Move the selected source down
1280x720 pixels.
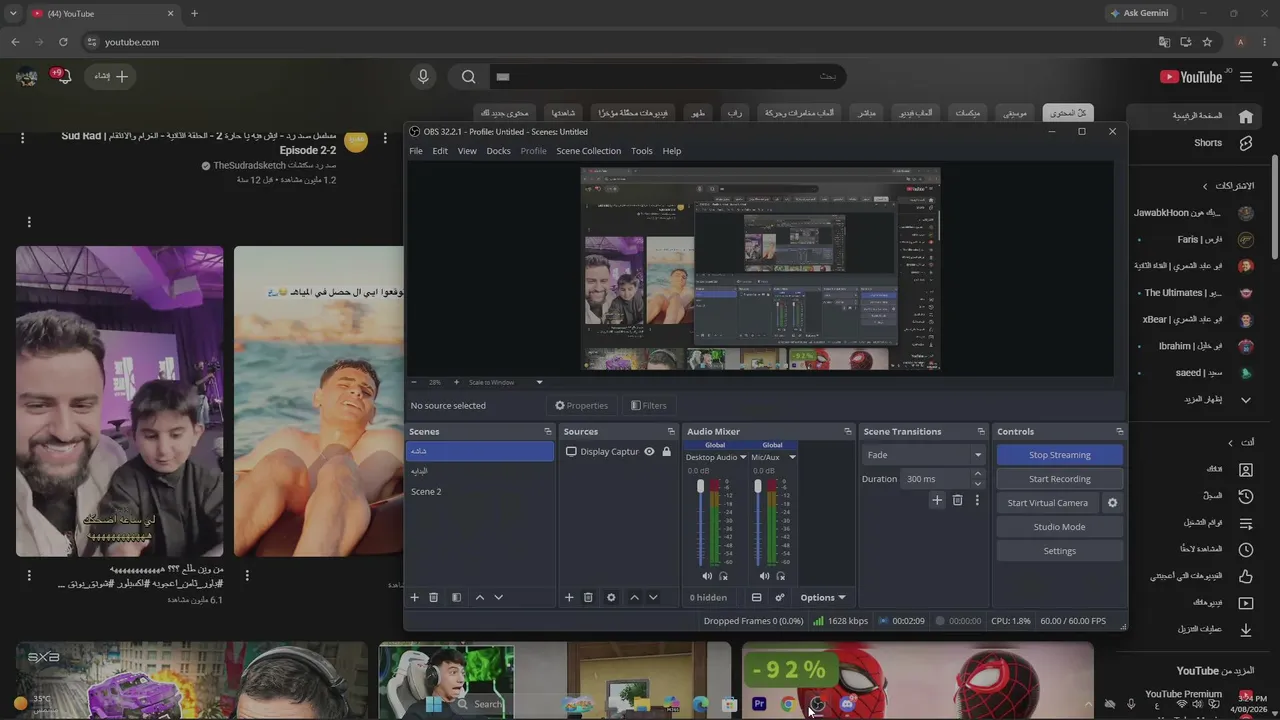(x=653, y=597)
